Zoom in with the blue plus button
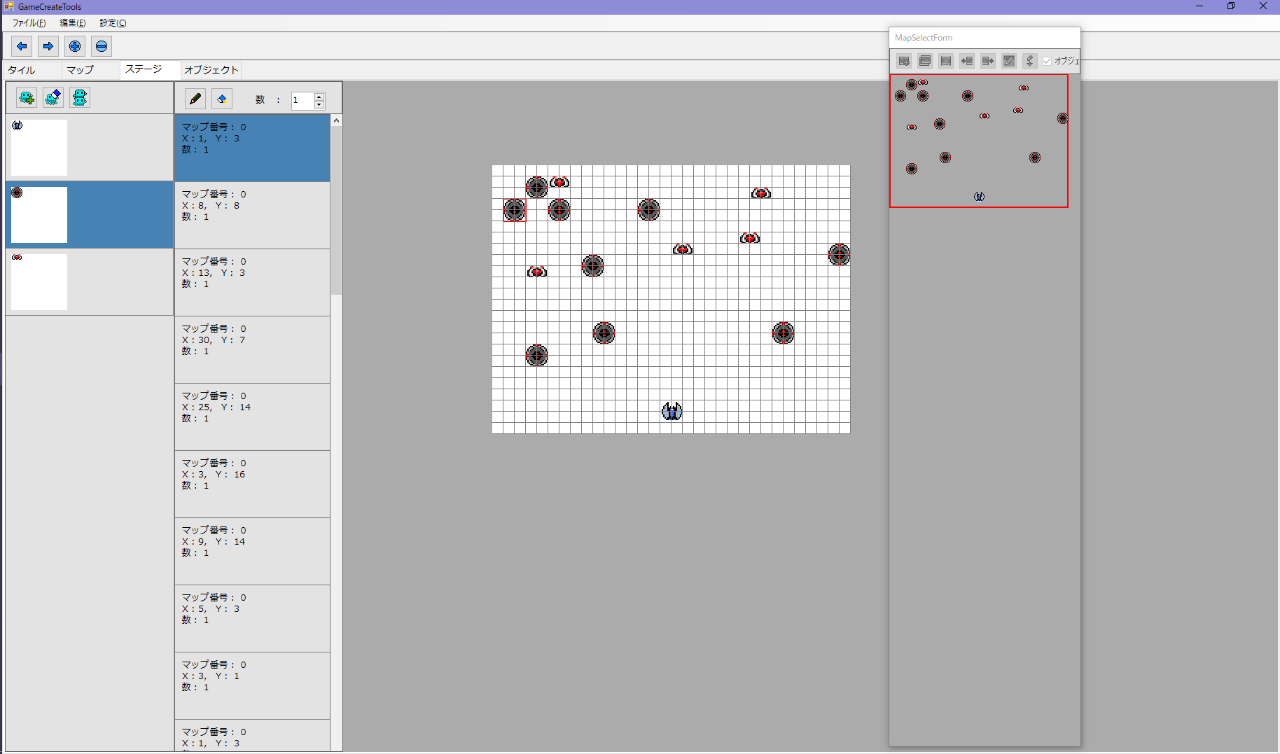This screenshot has height=754, width=1280. tap(75, 46)
